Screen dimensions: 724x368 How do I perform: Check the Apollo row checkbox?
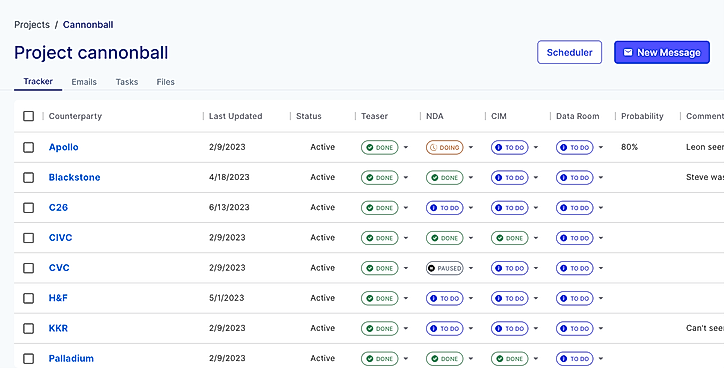click(29, 147)
